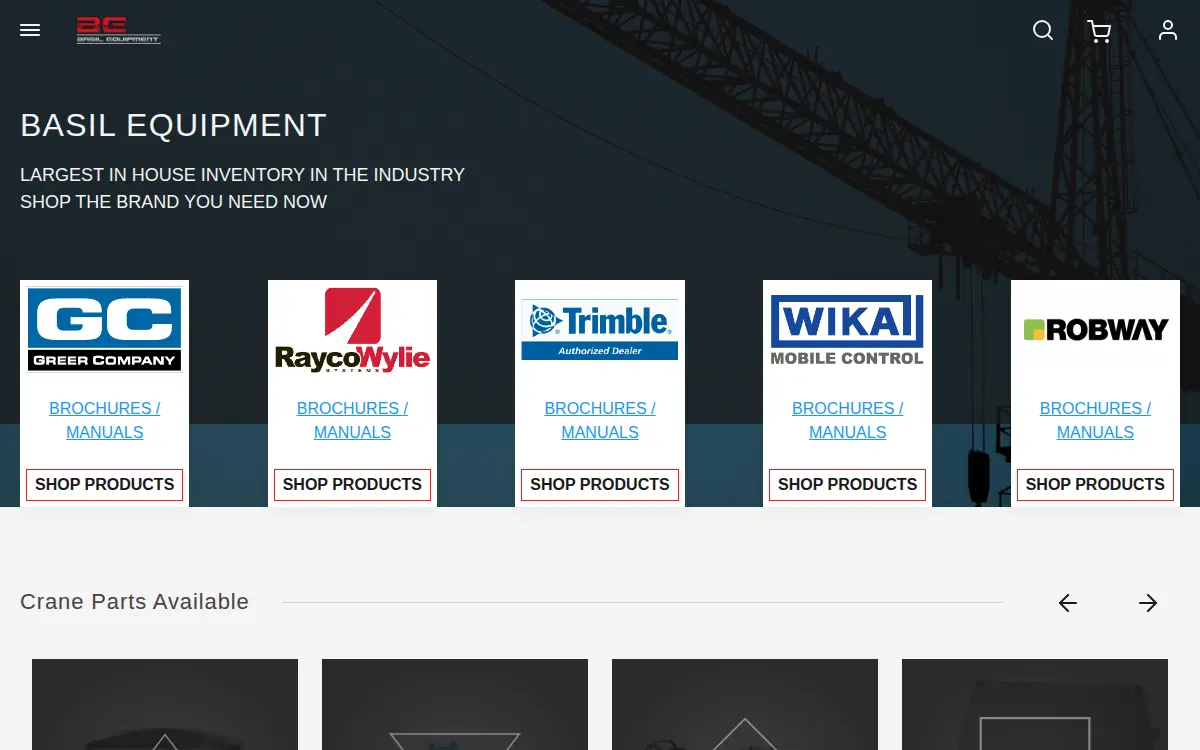1200x750 pixels.
Task: Open the user account icon
Action: pos(1168,30)
